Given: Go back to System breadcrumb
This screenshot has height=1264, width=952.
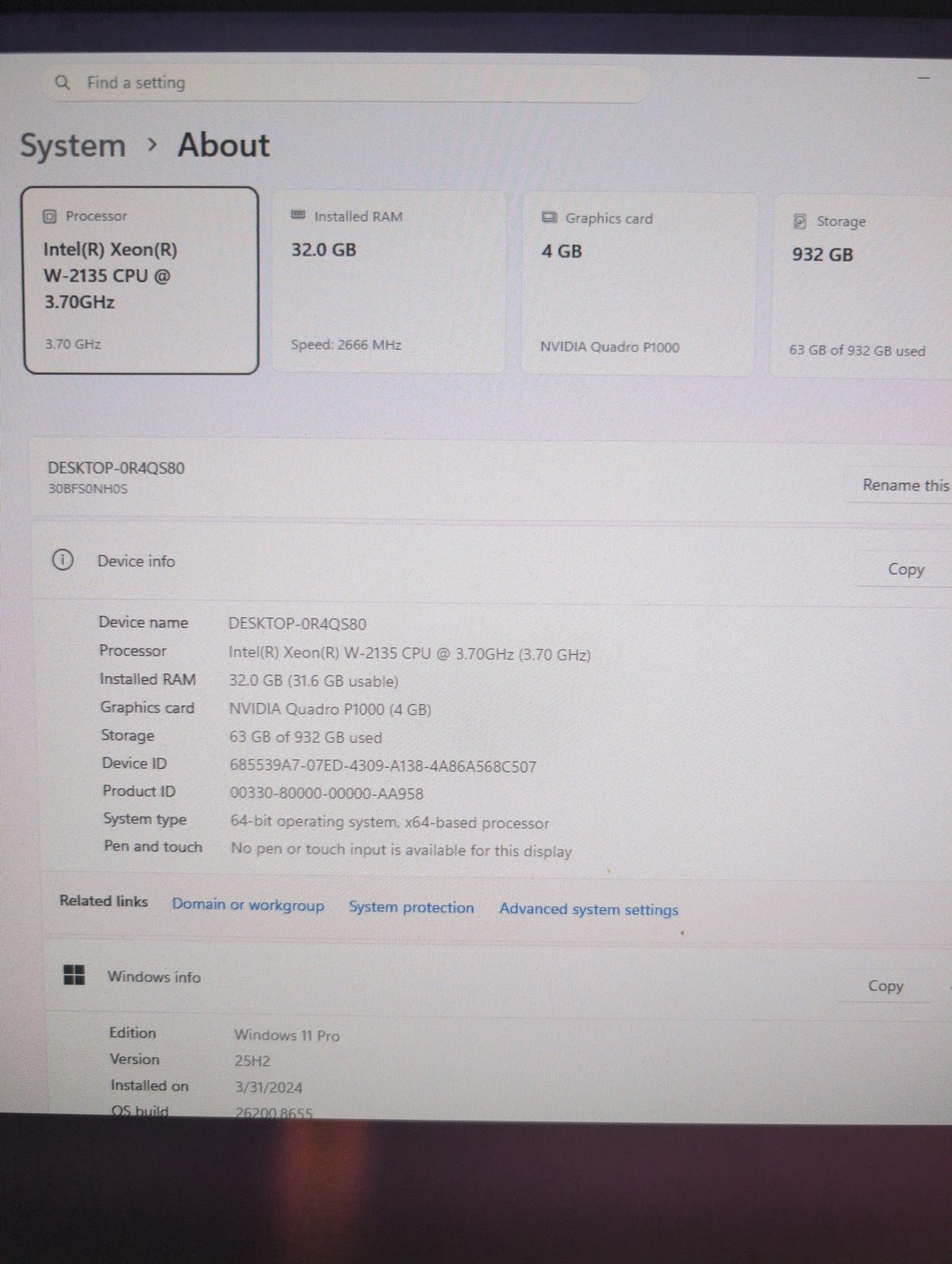Looking at the screenshot, I should [72, 146].
